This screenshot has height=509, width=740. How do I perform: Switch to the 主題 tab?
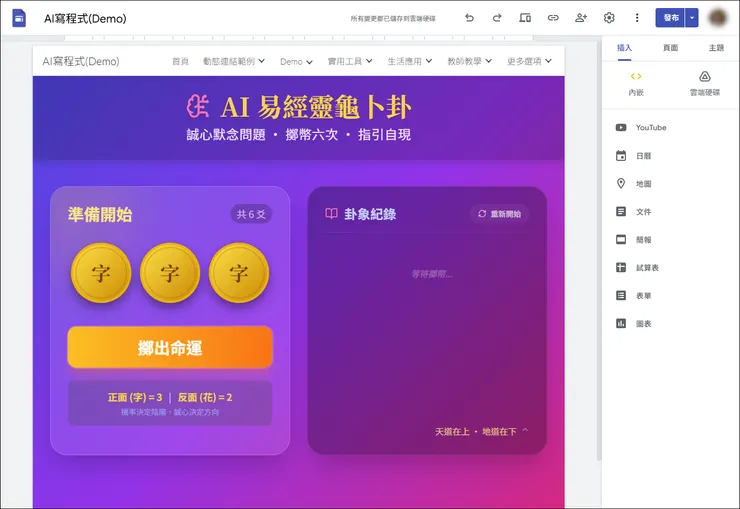[x=716, y=48]
